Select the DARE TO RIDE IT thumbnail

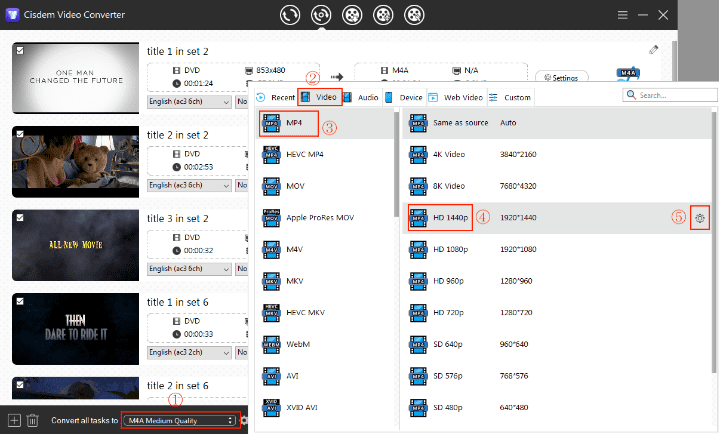pos(76,328)
